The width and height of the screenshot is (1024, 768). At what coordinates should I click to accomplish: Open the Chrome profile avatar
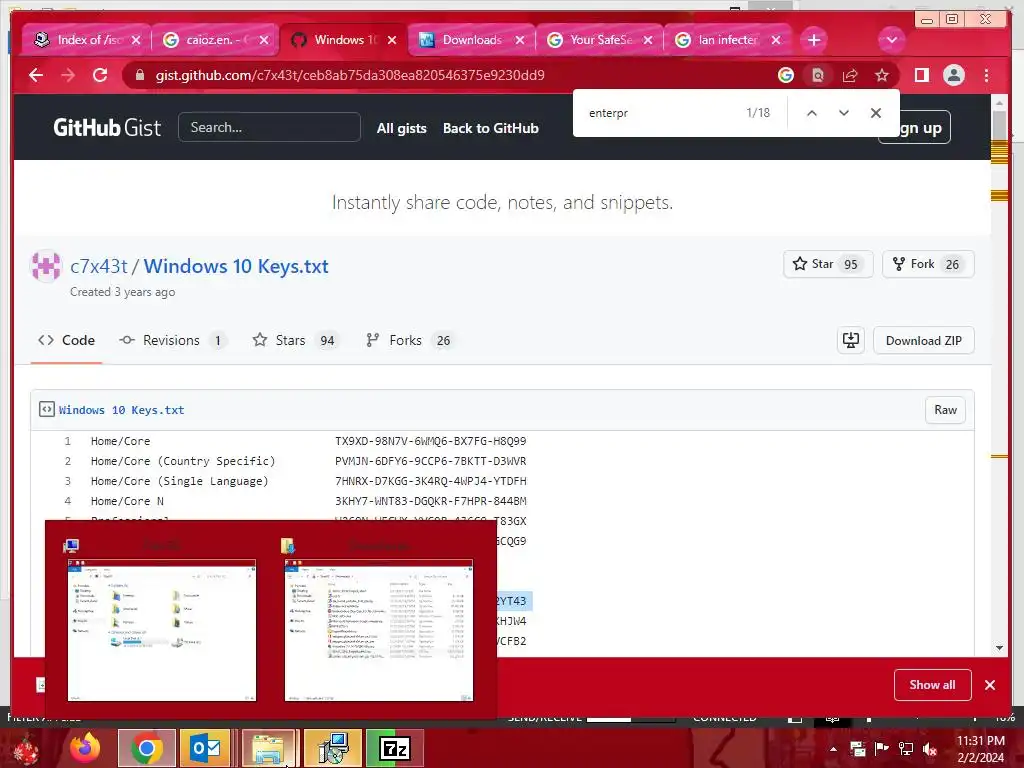point(953,75)
